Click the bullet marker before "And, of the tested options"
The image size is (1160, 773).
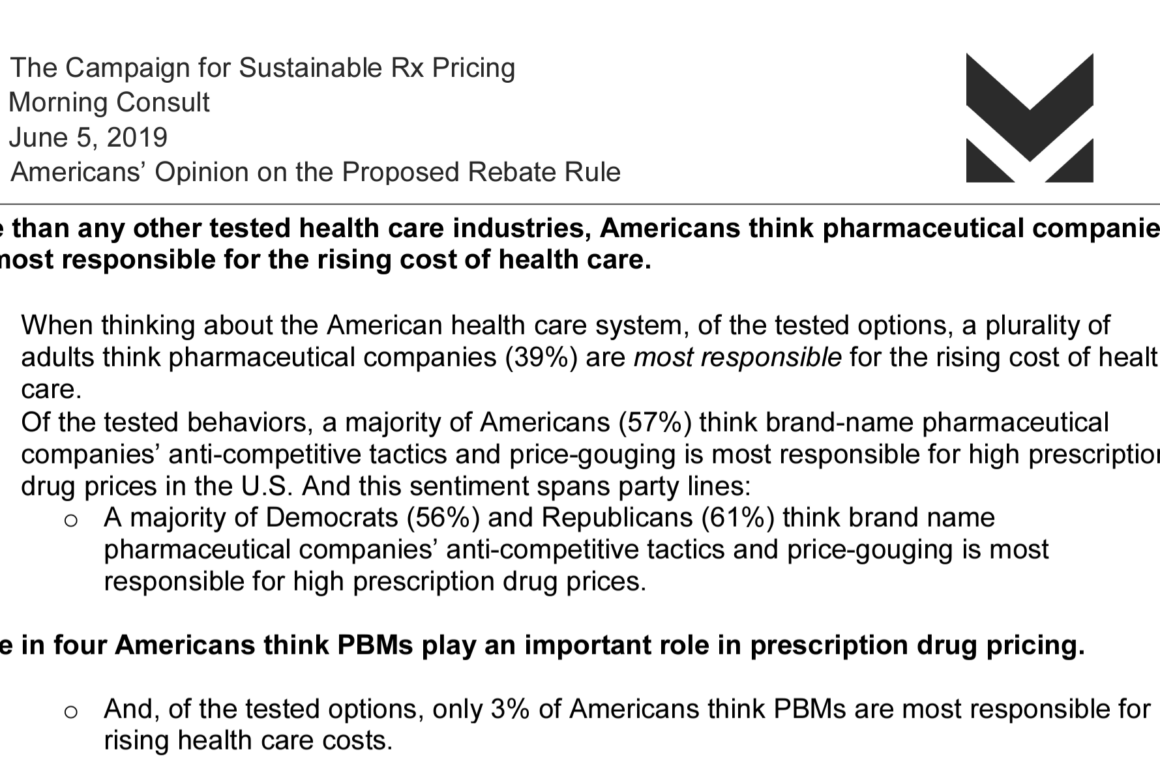(x=70, y=711)
